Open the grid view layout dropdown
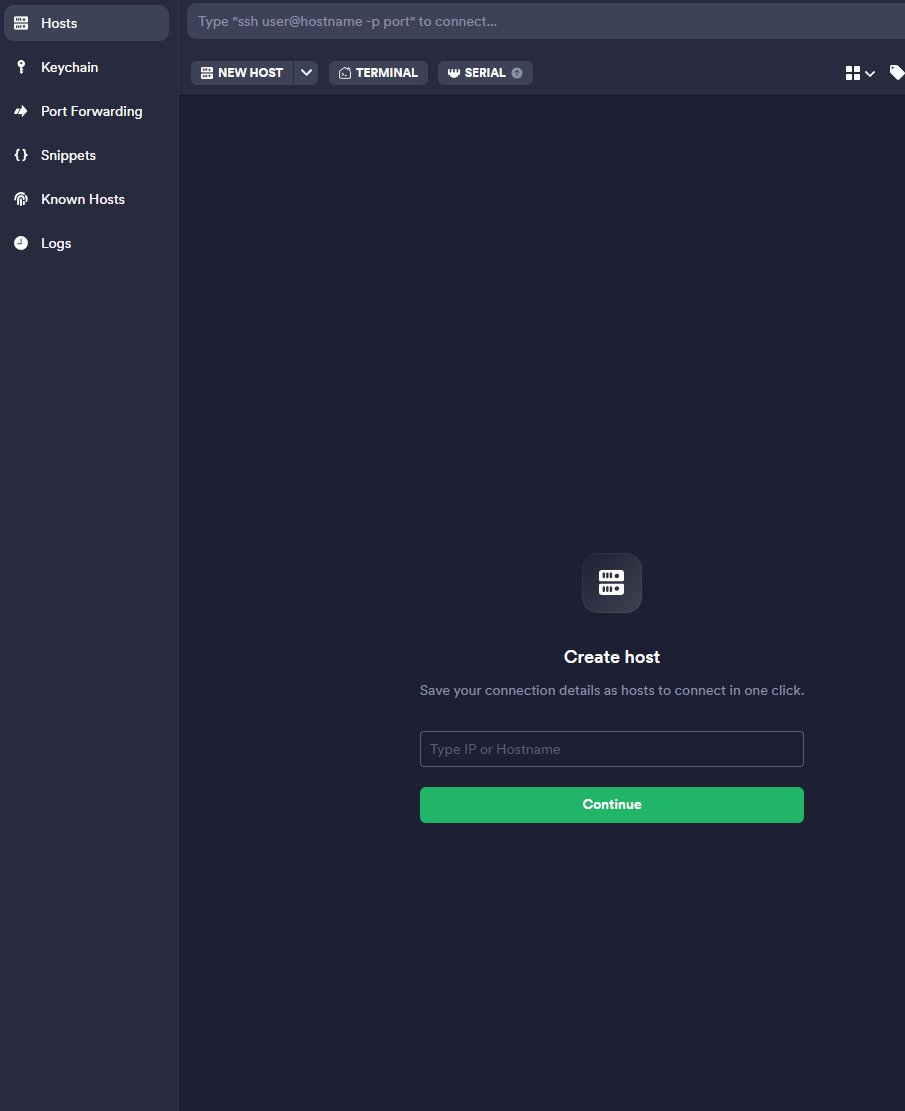Viewport: 905px width, 1111px height. tap(860, 73)
